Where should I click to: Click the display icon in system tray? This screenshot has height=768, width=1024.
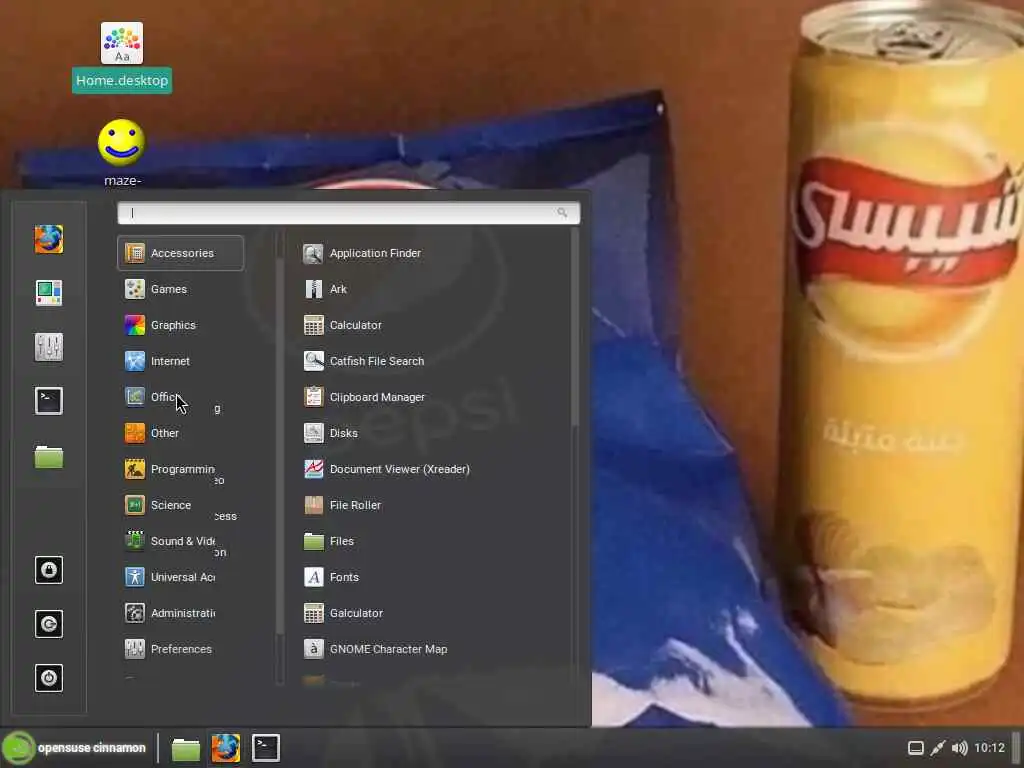point(916,748)
